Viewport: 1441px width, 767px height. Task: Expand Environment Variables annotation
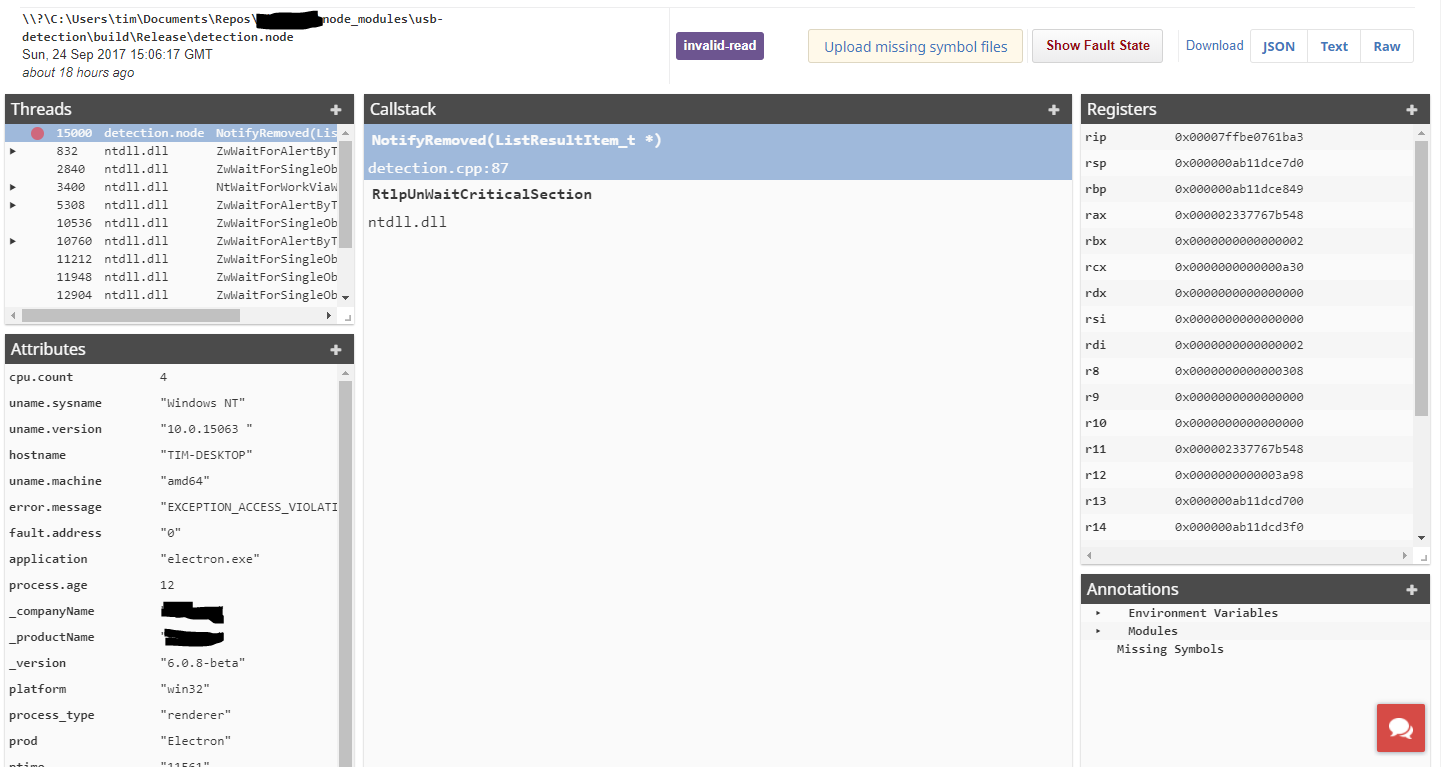tap(1098, 613)
